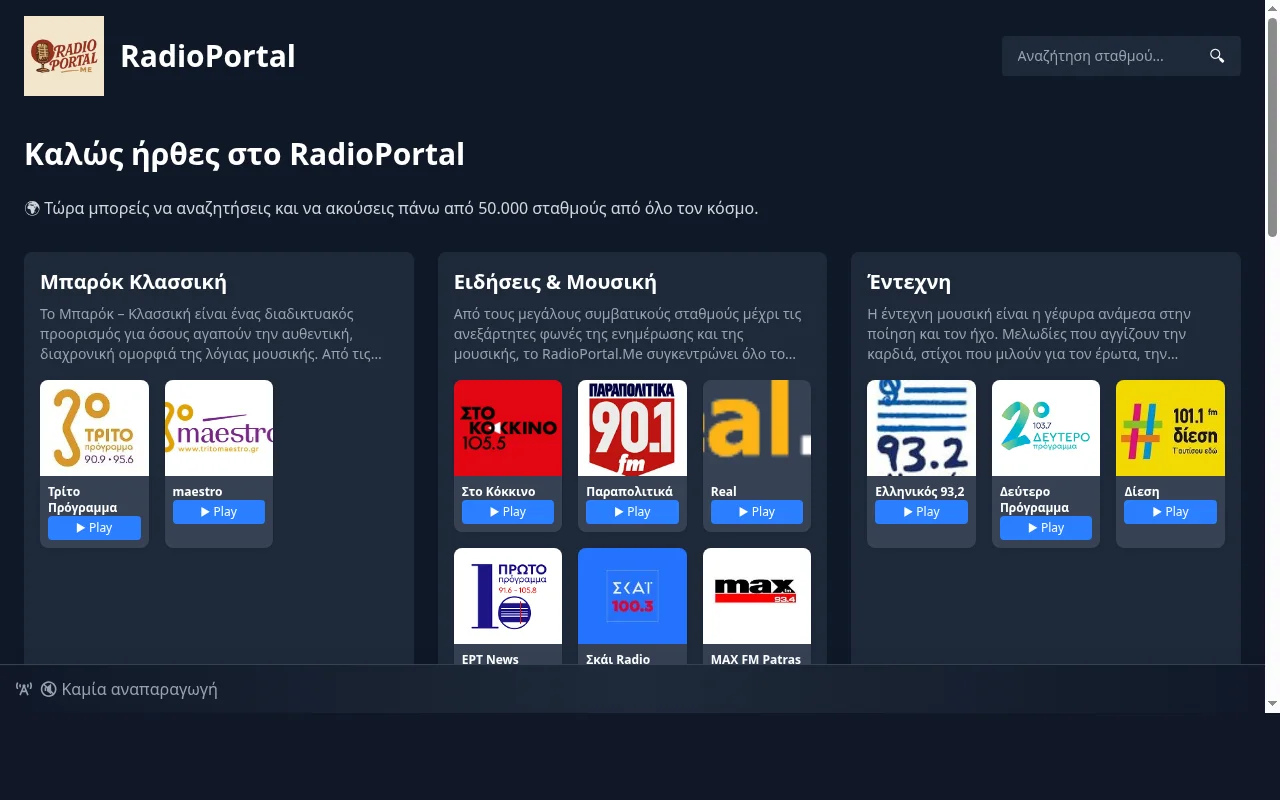This screenshot has width=1280, height=800.
Task: Click Καλώς ήρθες στο RadioPortal heading
Action: [x=245, y=155]
